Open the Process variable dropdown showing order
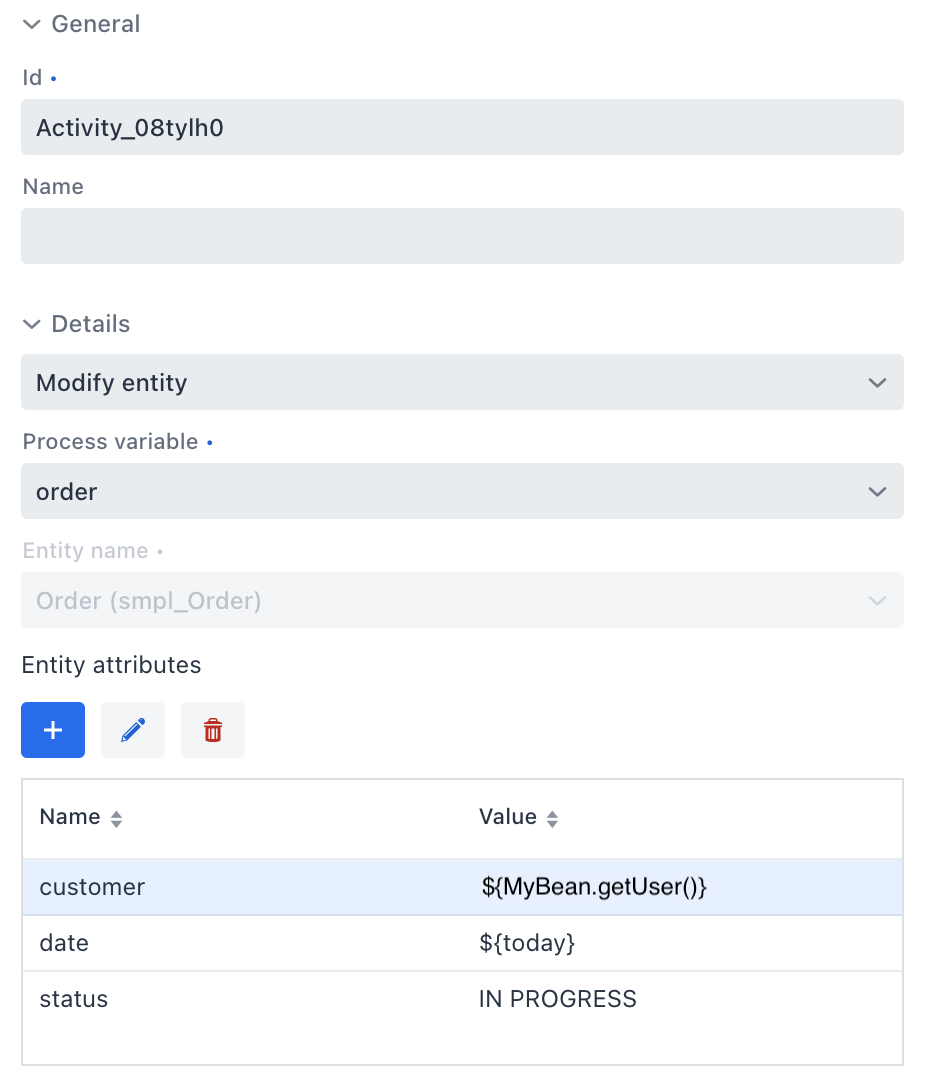Image resolution: width=926 pixels, height=1084 pixels. click(462, 491)
